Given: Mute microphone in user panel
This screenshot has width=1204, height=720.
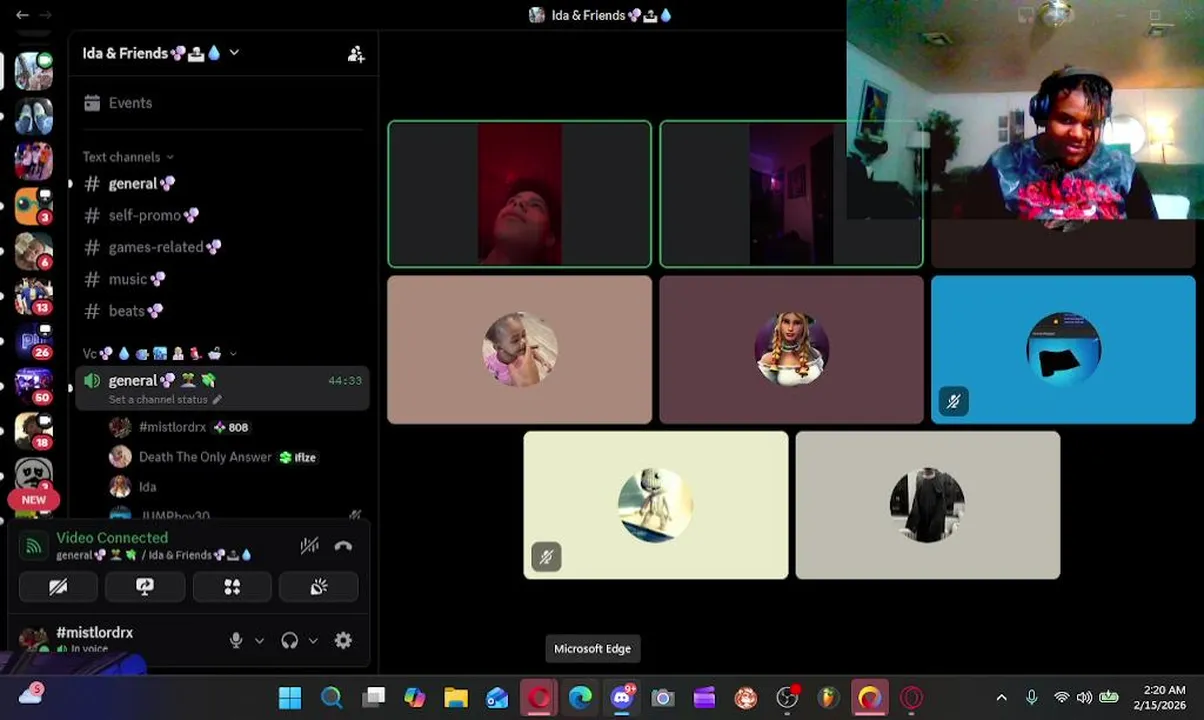Looking at the screenshot, I should (x=236, y=641).
